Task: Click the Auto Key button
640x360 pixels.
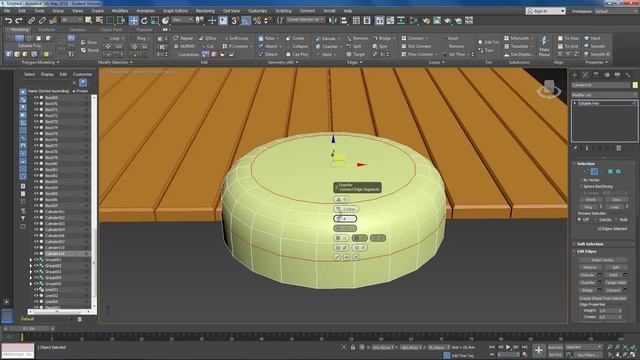Action: click(555, 347)
